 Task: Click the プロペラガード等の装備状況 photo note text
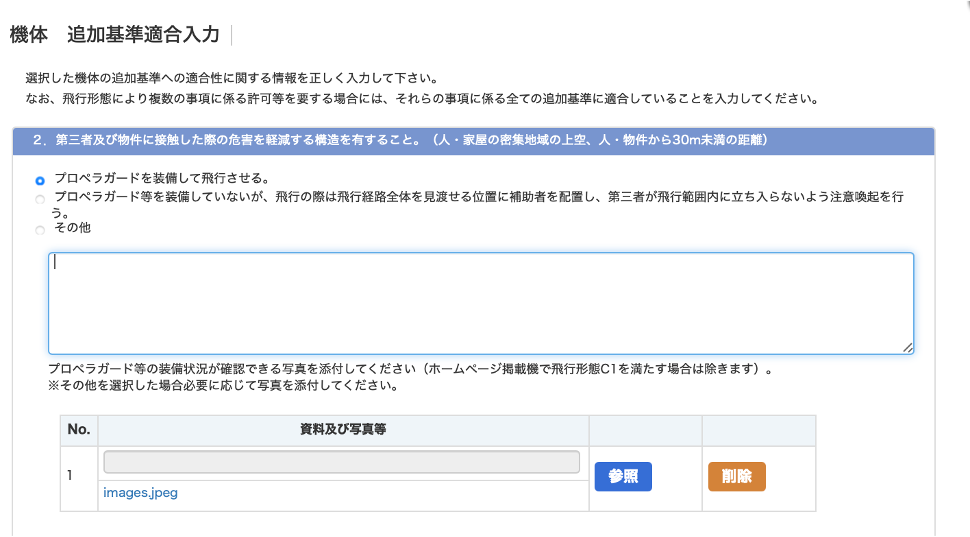tap(410, 369)
